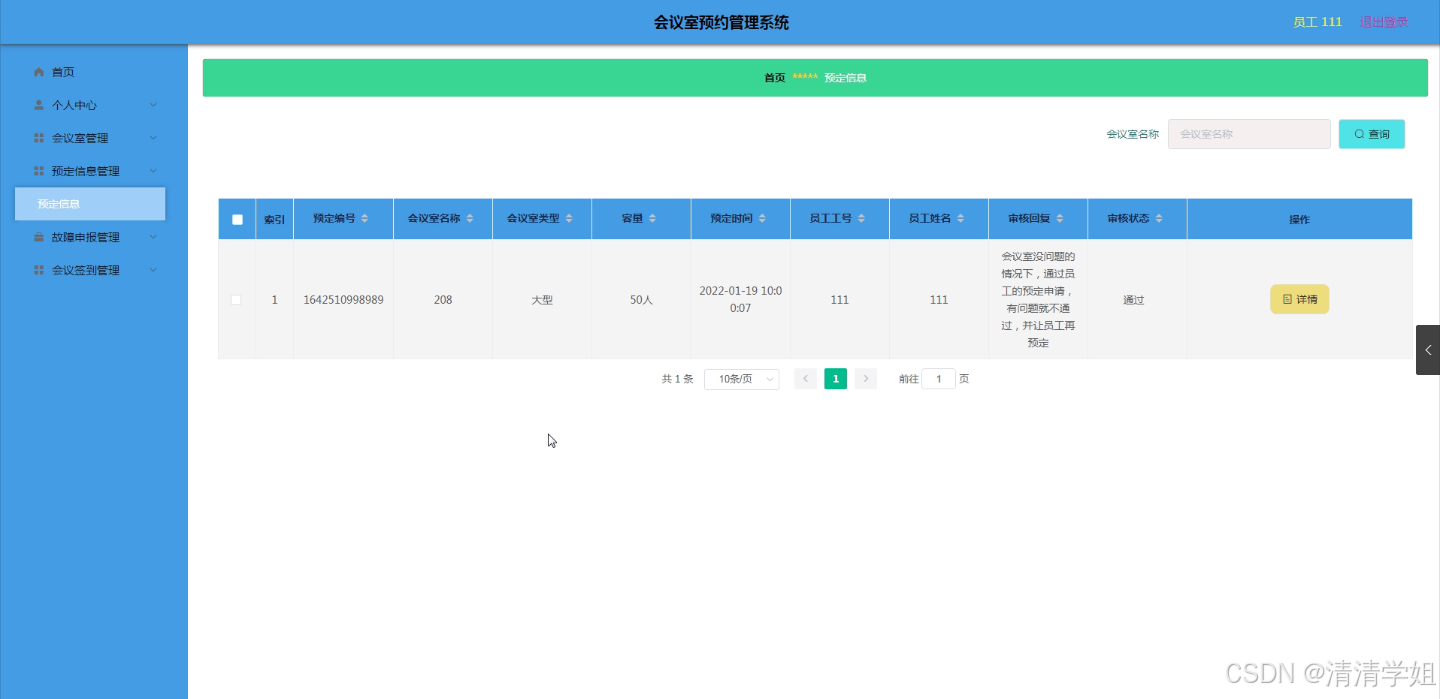Click the sort arrows on the 审核状态 column
The width and height of the screenshot is (1440, 699).
[1161, 218]
